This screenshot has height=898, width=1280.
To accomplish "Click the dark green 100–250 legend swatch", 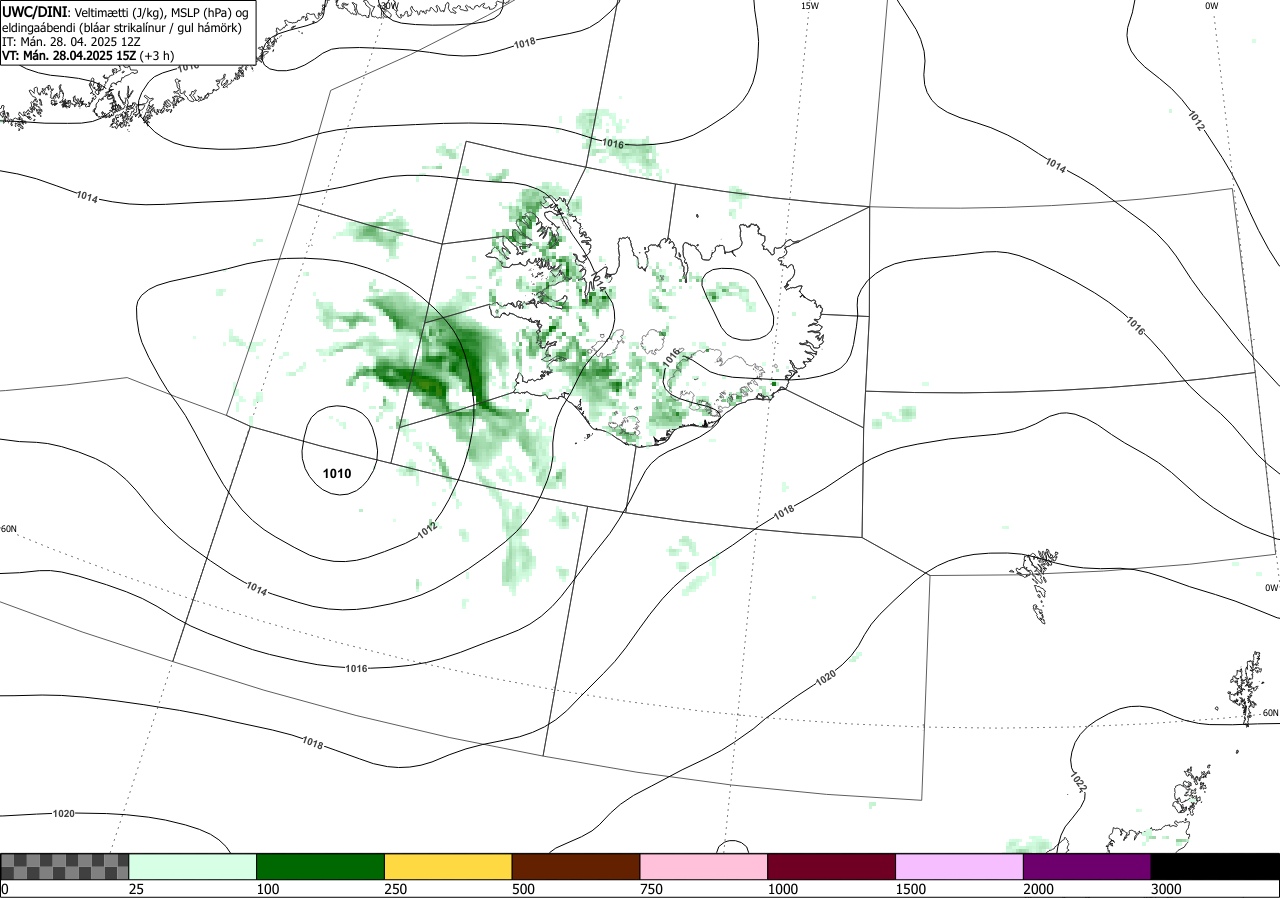I will [x=321, y=866].
